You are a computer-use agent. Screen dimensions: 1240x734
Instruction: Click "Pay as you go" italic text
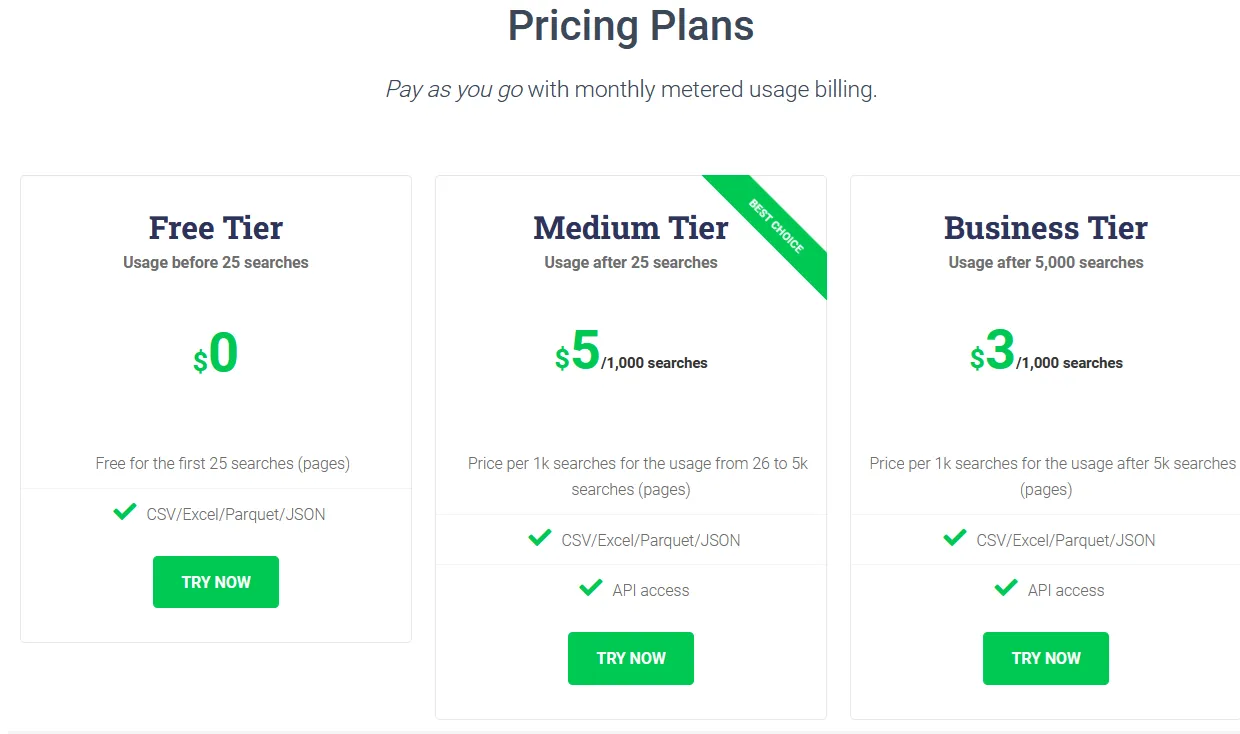tap(454, 90)
